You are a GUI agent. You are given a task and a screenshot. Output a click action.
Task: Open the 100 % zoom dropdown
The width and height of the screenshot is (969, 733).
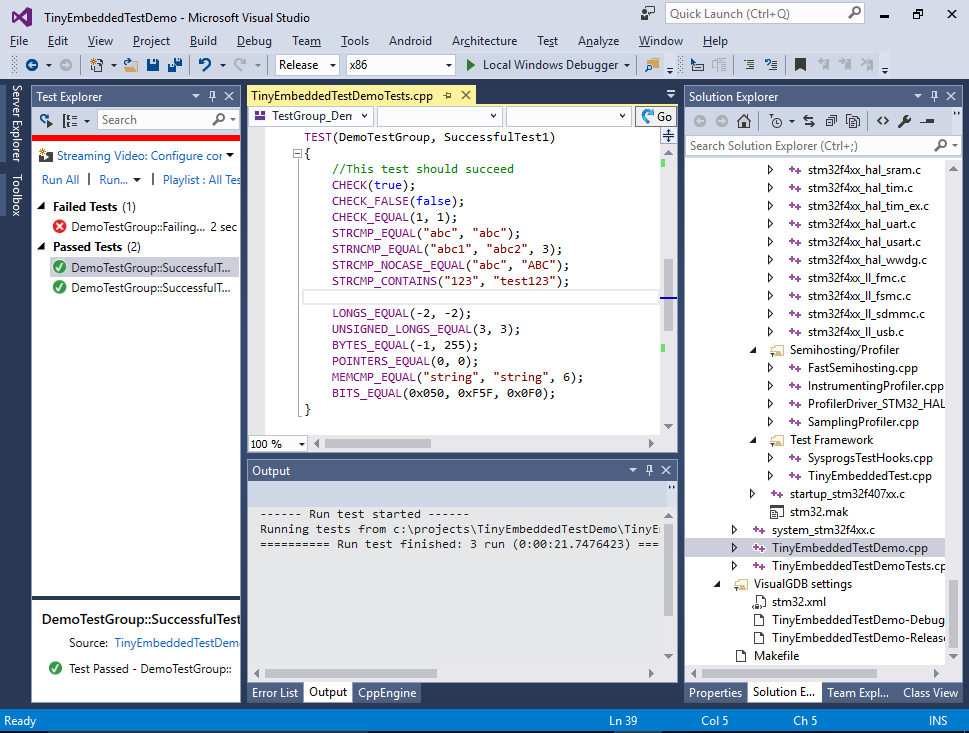(302, 444)
